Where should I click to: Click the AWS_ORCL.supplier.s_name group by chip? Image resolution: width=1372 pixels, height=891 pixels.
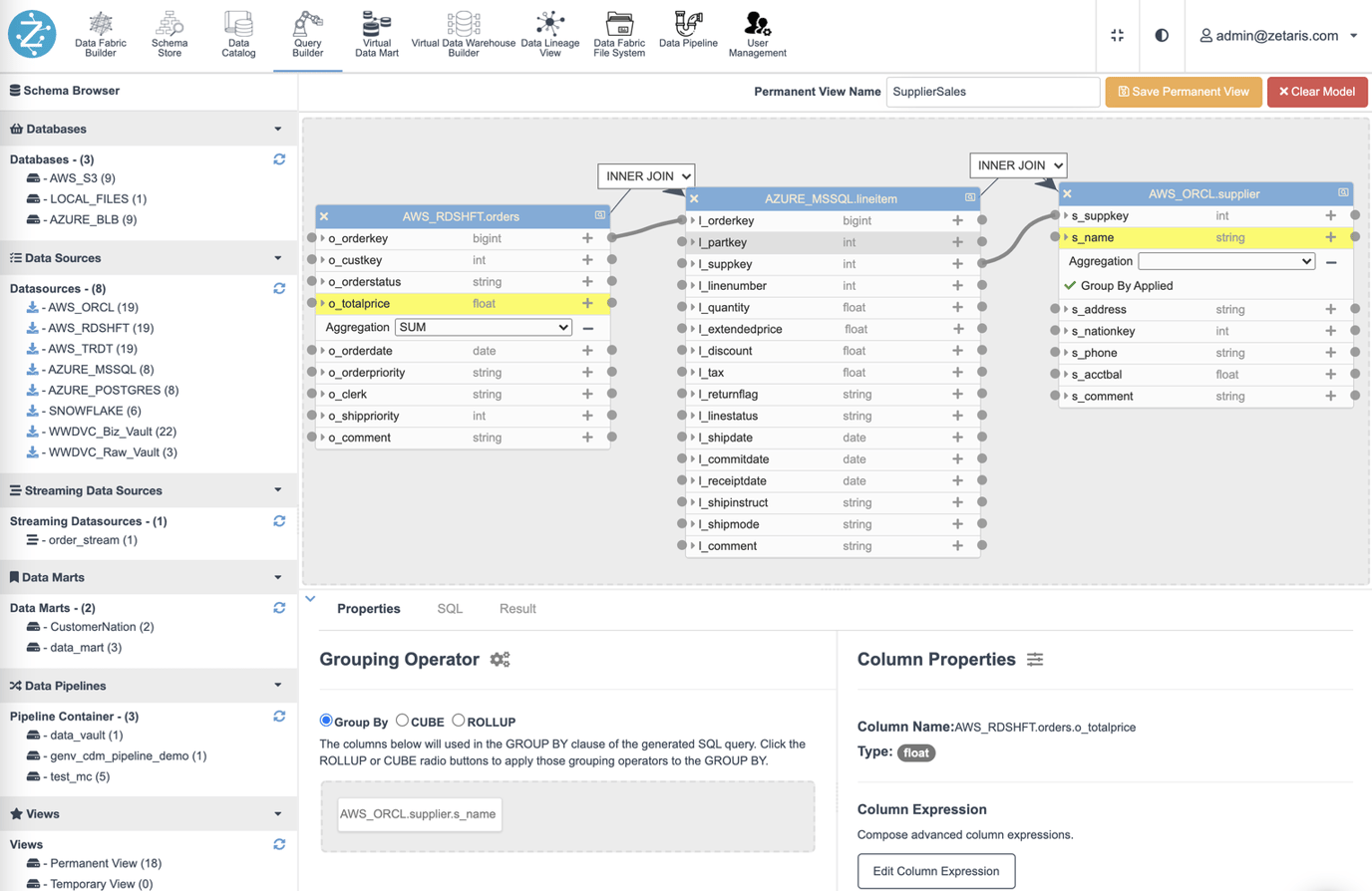(x=418, y=814)
